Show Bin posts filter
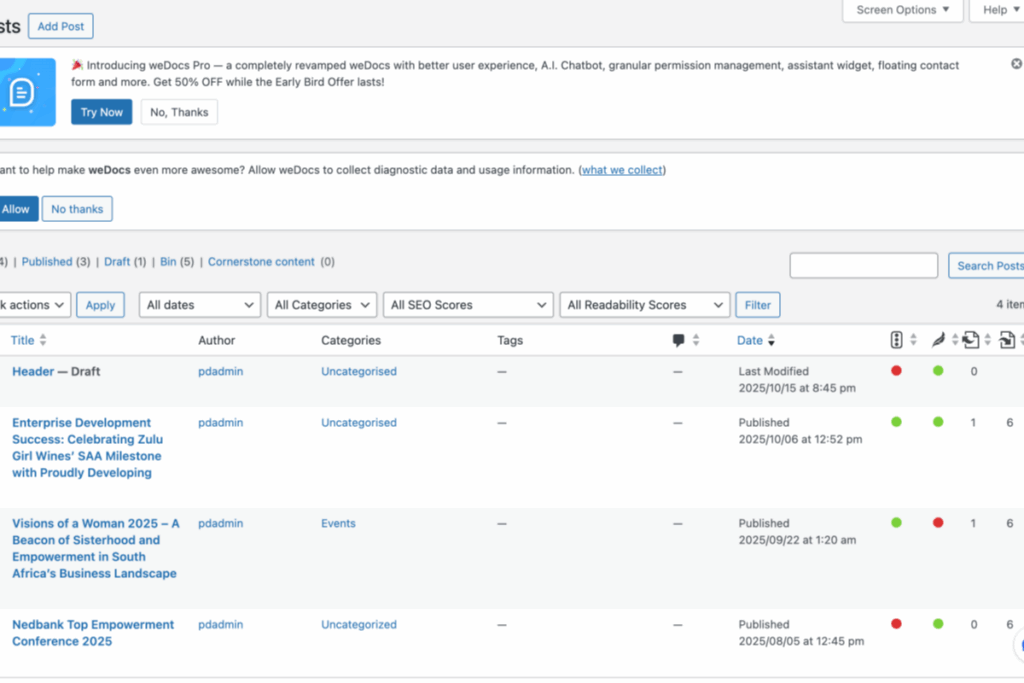 [168, 261]
